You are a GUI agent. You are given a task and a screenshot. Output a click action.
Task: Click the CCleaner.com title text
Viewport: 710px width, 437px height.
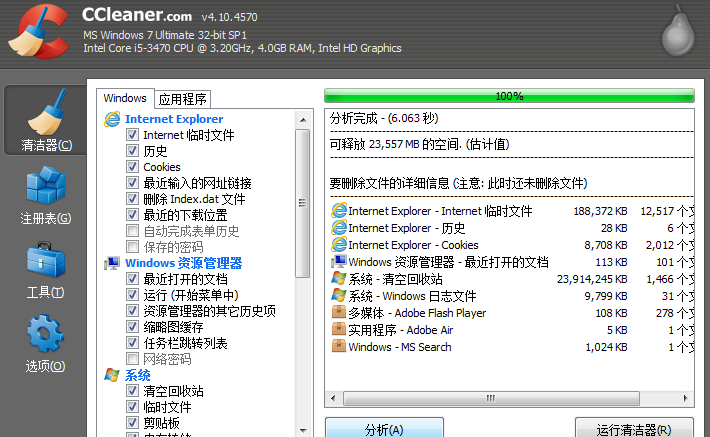coord(137,15)
